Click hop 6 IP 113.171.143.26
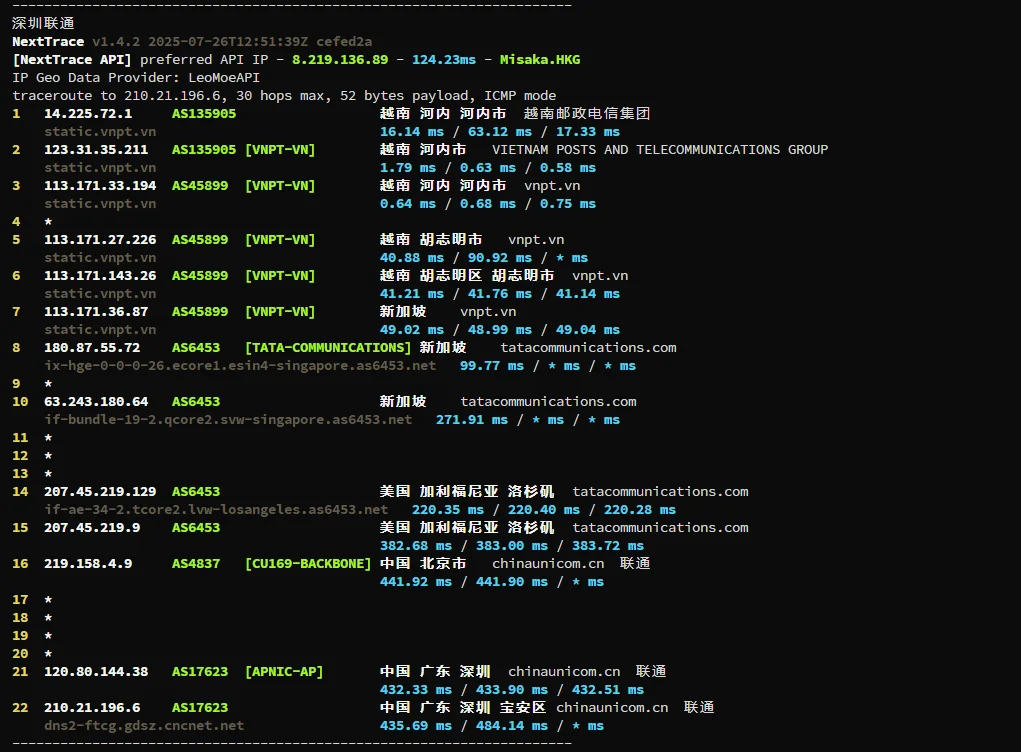 (x=100, y=276)
